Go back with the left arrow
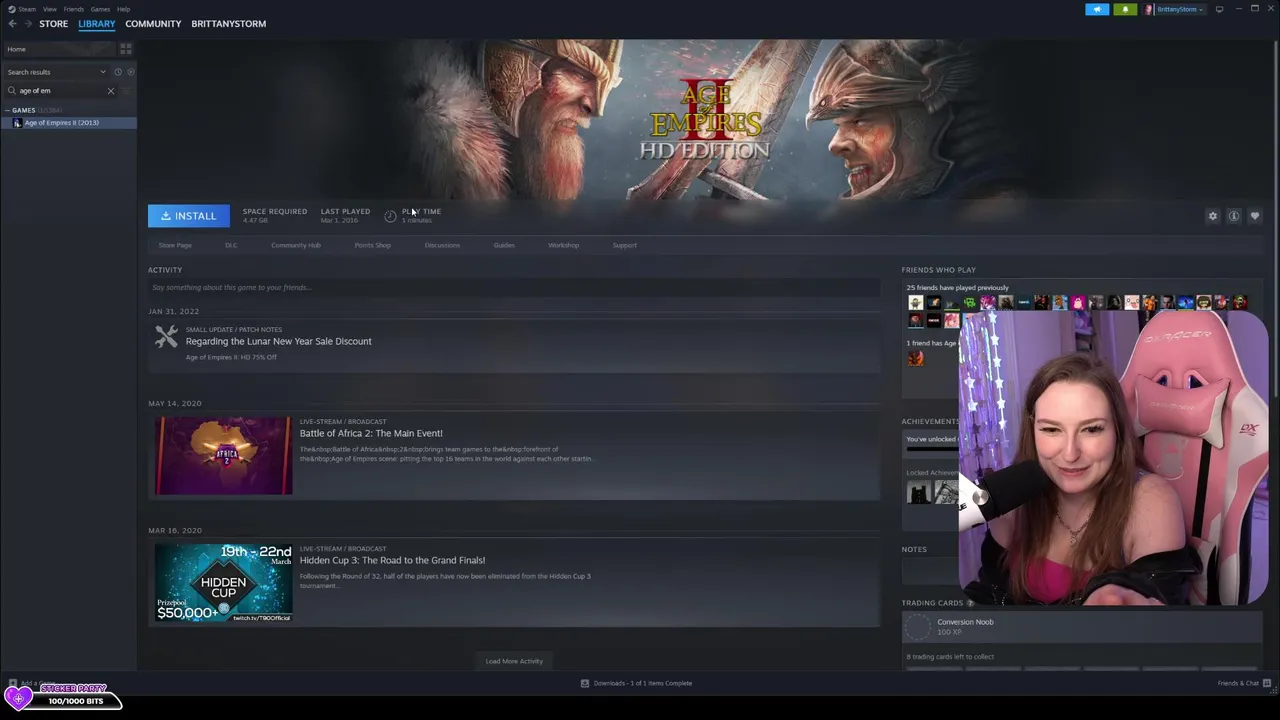Screen dimensions: 1280x720 pyautogui.click(x=12, y=24)
